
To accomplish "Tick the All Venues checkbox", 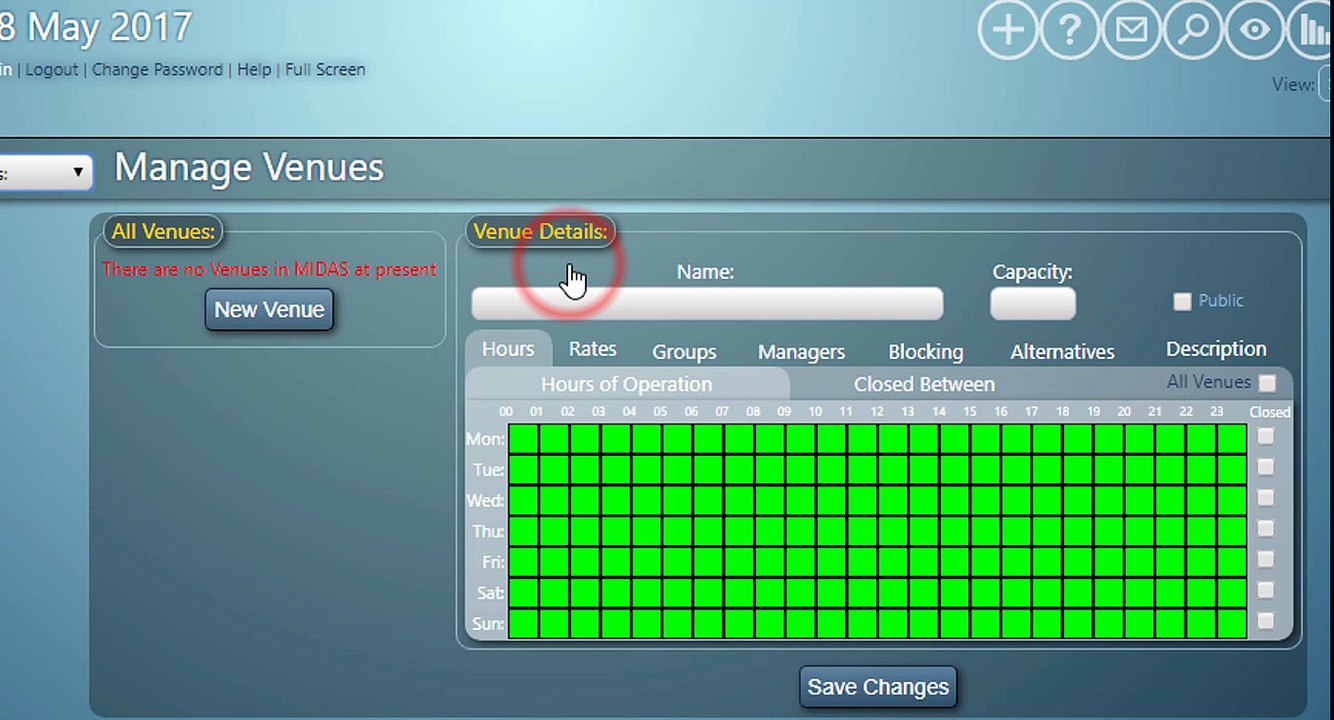I will coord(1267,383).
